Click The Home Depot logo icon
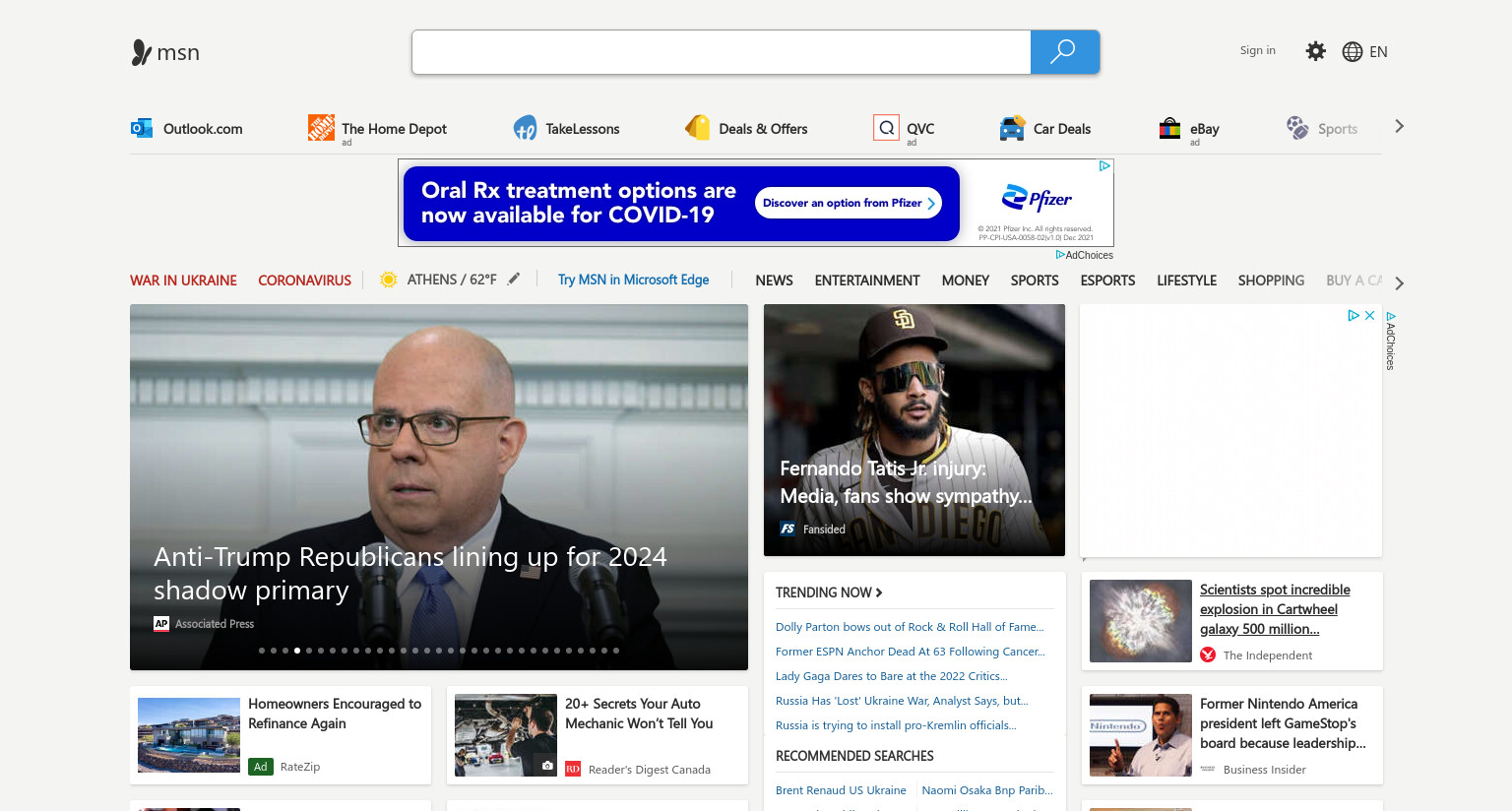This screenshot has height=811, width=1512. click(321, 127)
